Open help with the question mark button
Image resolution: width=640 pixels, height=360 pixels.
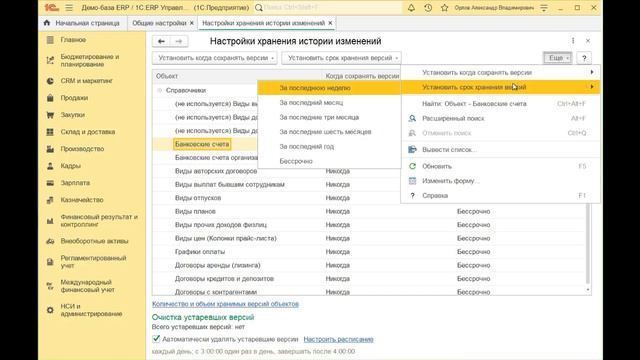point(584,58)
